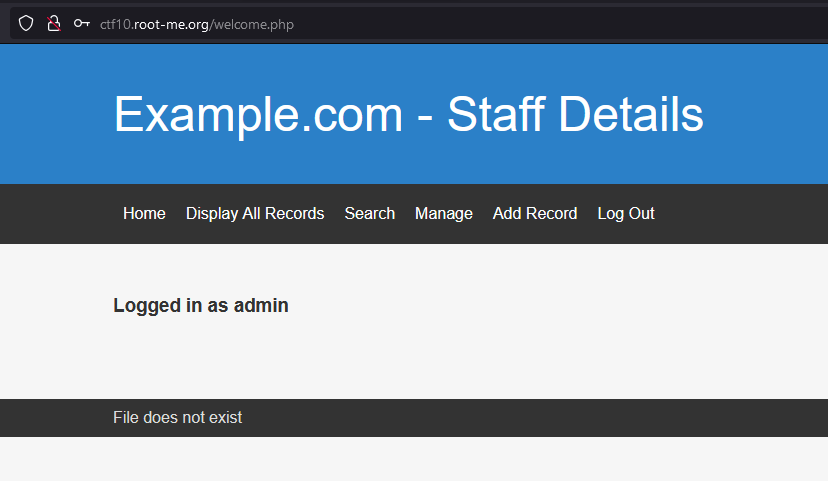Click the 'Staff Details' words in header
The height and width of the screenshot is (481, 828).
tap(575, 114)
